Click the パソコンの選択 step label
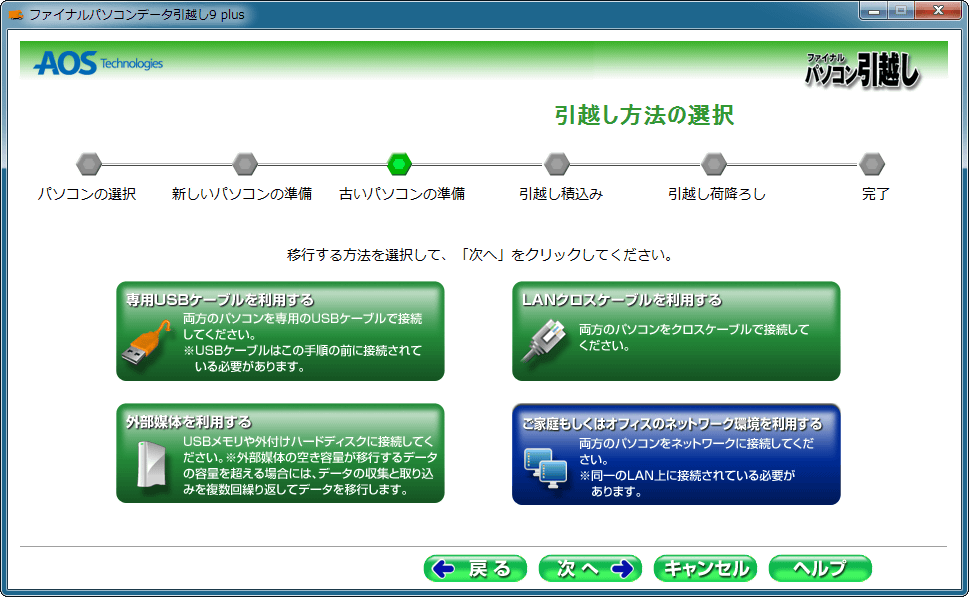 [x=87, y=194]
